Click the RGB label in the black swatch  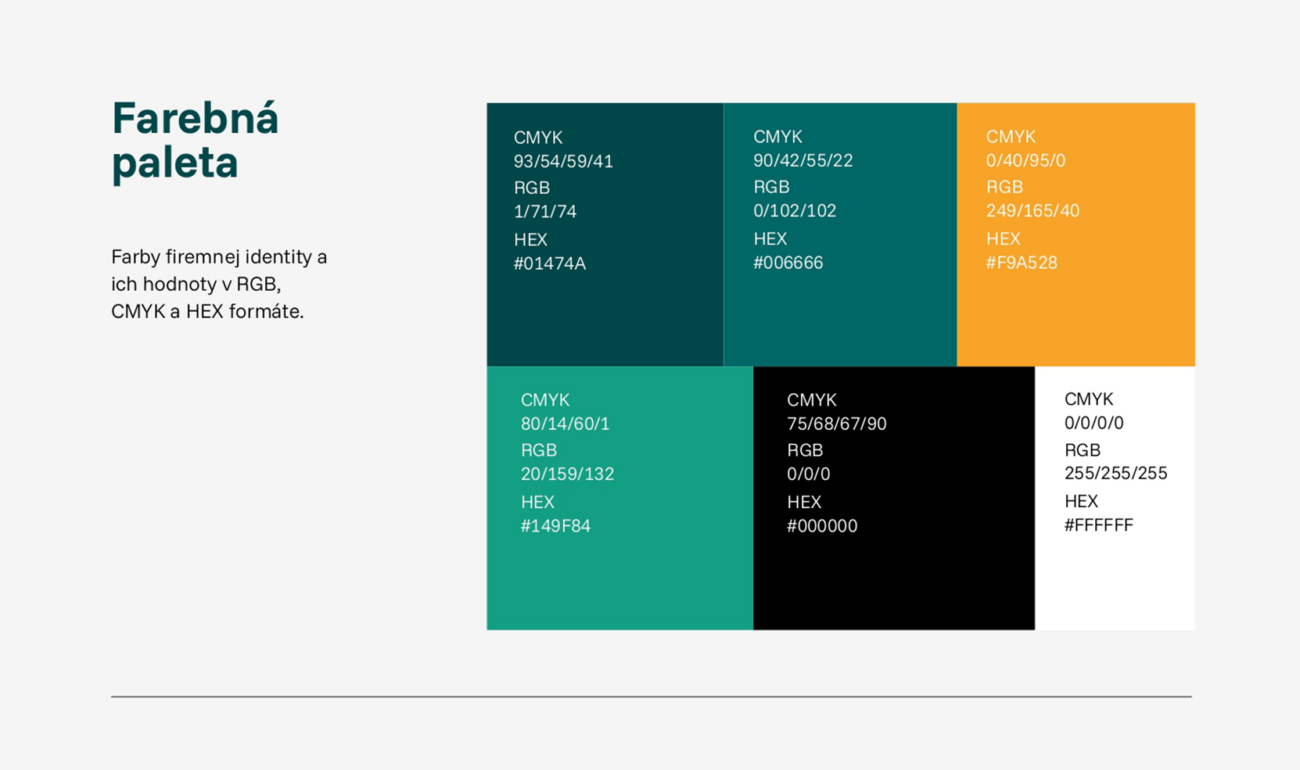pos(805,450)
